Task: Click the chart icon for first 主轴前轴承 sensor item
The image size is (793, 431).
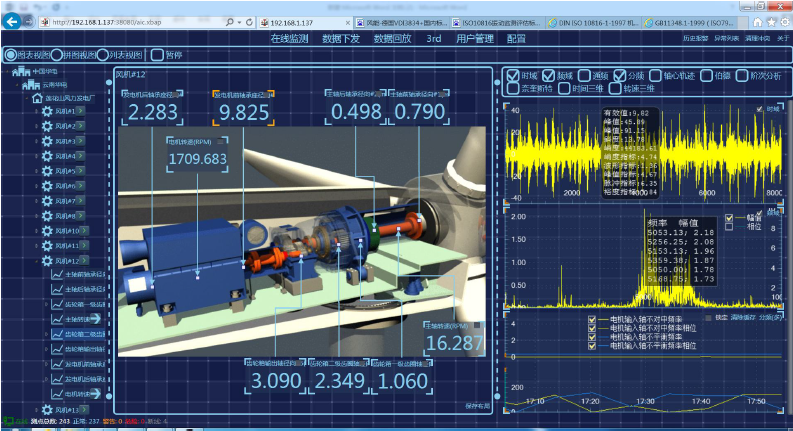Action: [55, 273]
